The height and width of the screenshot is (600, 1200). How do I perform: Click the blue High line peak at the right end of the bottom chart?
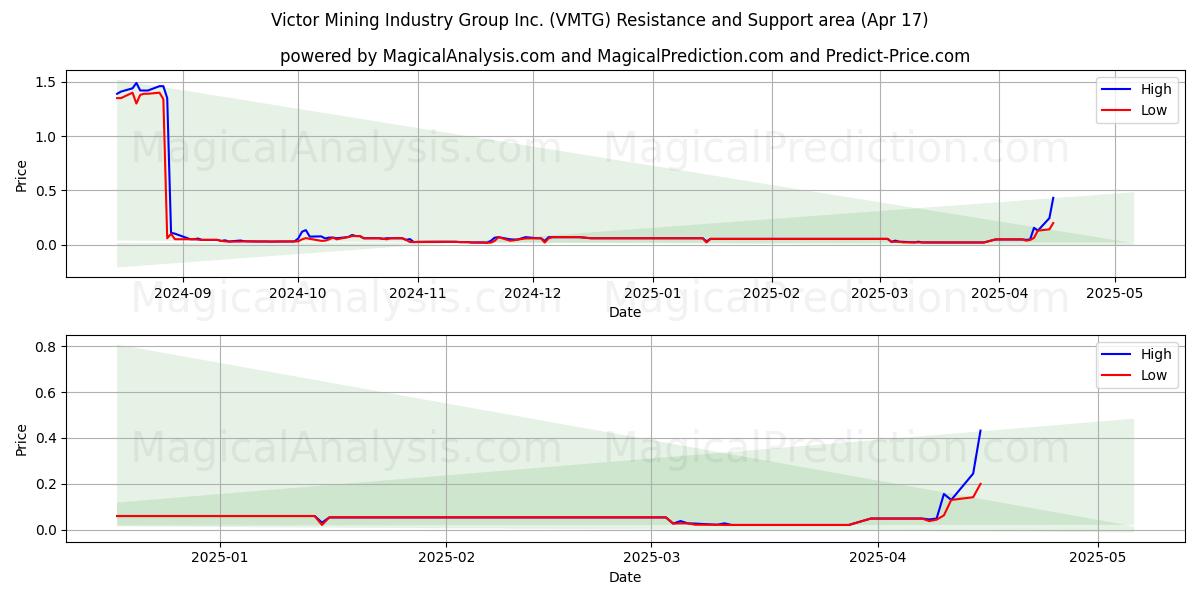coord(980,431)
